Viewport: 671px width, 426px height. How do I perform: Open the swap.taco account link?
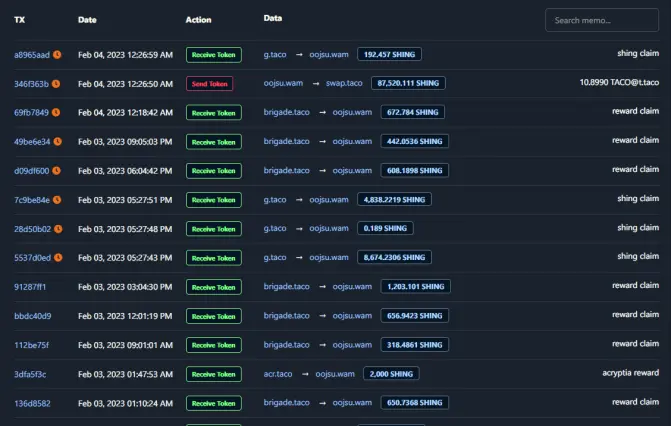pos(344,83)
